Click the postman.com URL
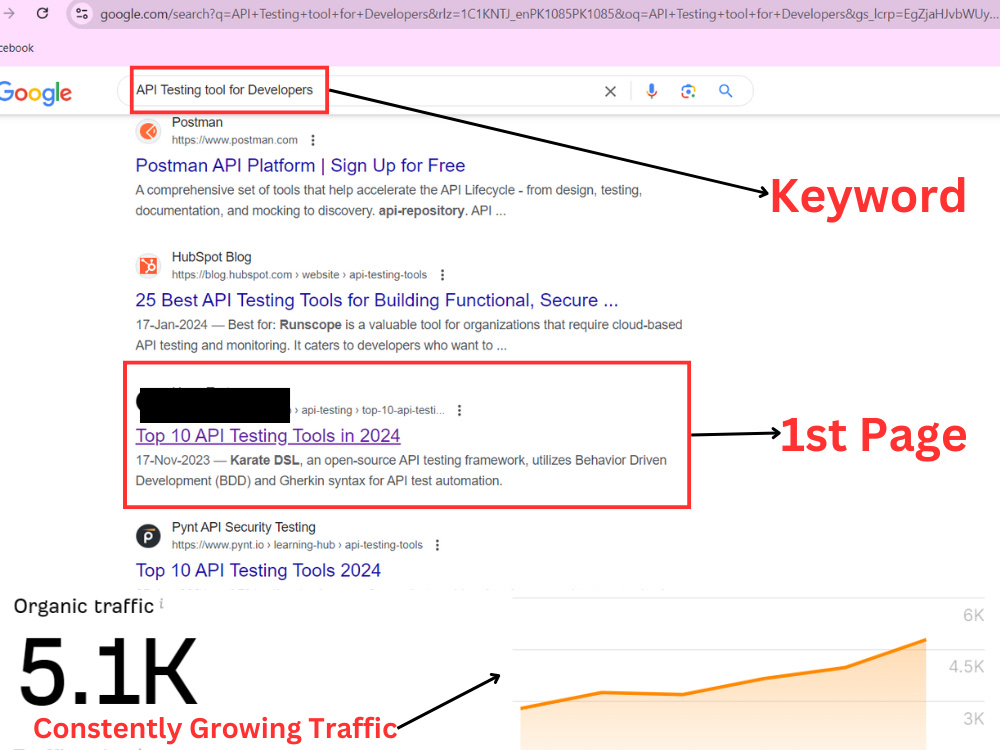This screenshot has width=1000, height=750. tap(235, 140)
